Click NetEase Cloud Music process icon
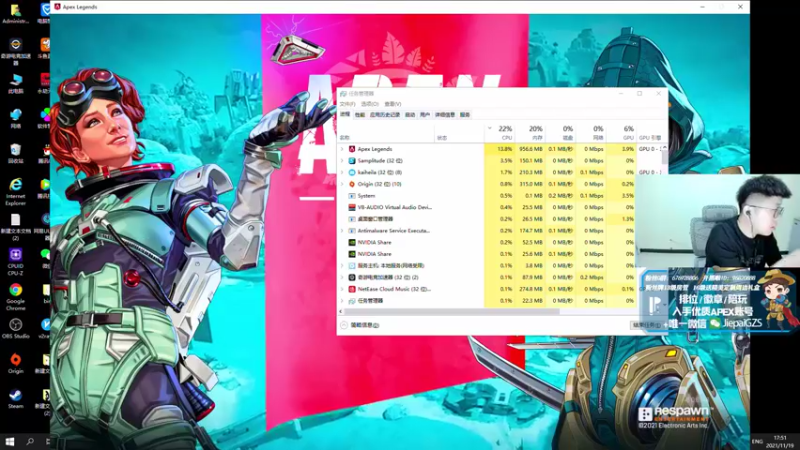Image resolution: width=800 pixels, height=450 pixels. [352, 289]
